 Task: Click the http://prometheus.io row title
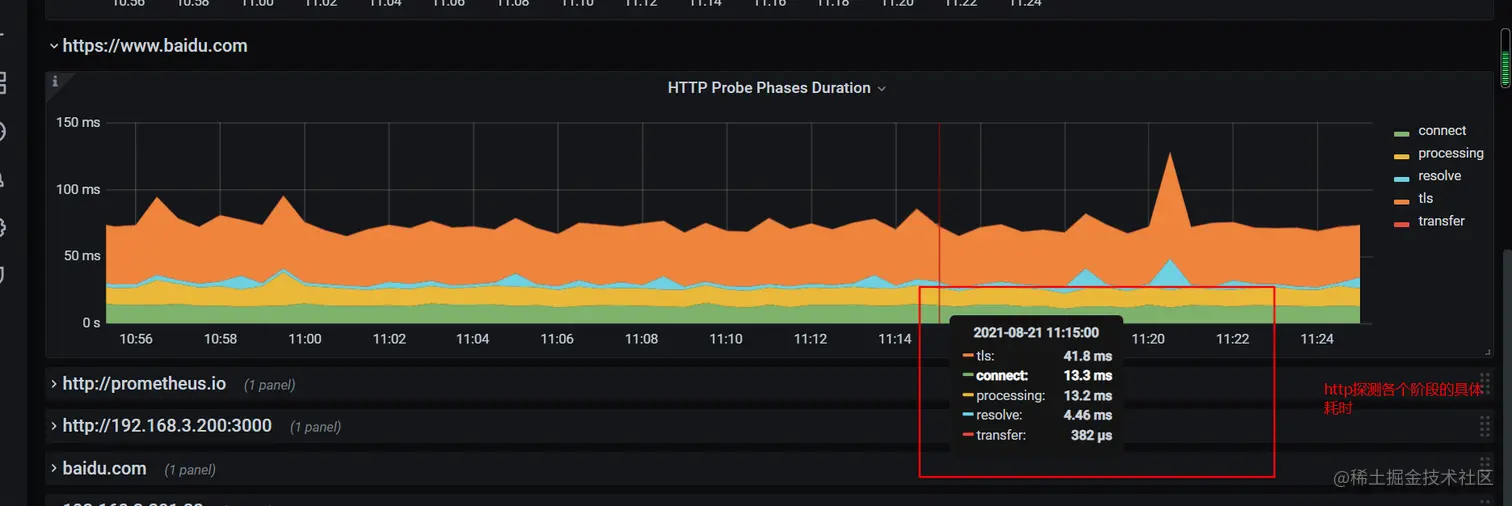click(144, 384)
